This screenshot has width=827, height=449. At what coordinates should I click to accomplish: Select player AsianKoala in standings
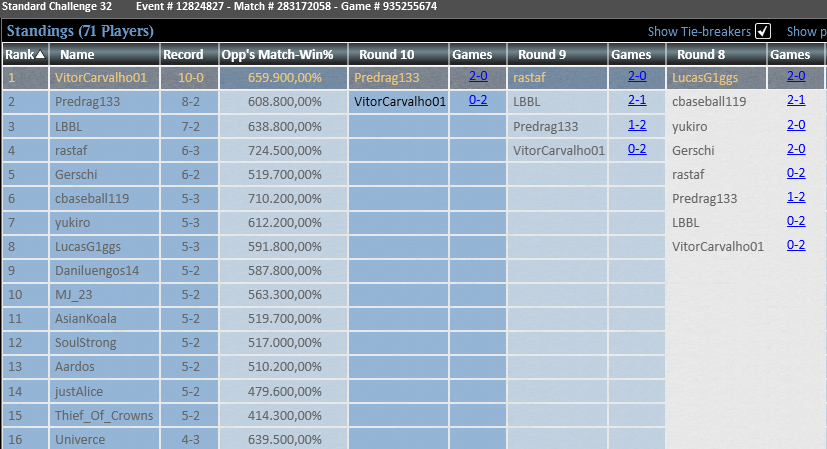(85, 319)
